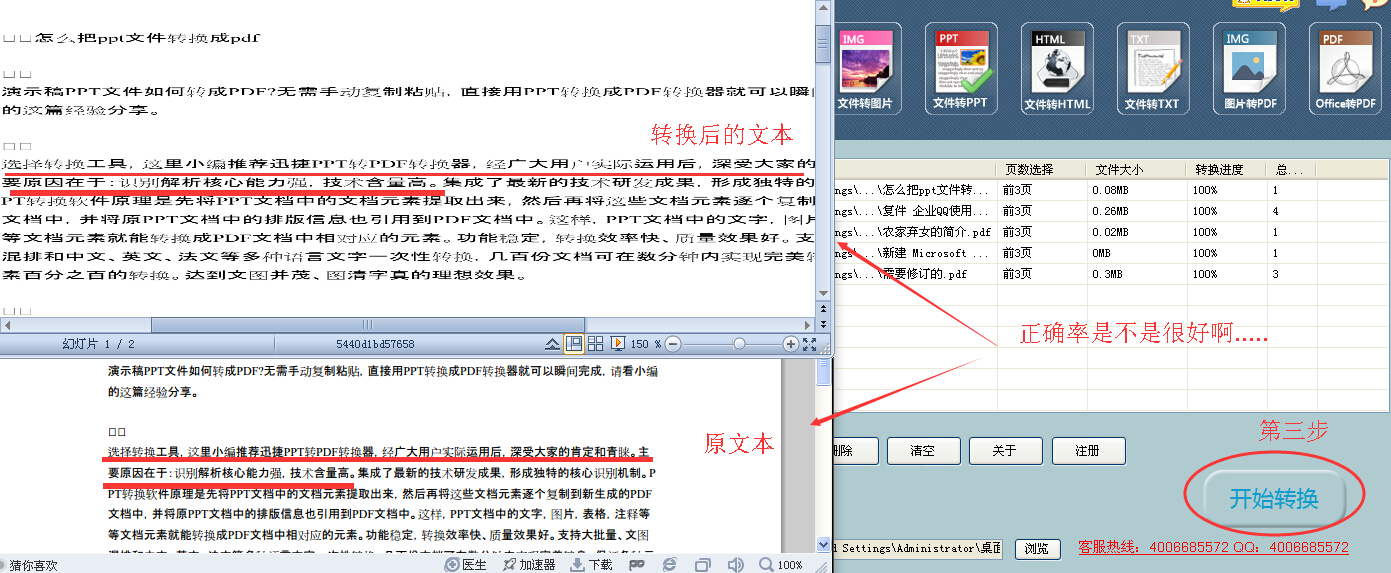This screenshot has width=1391, height=573.
Task: Click the upward arrow icon beside view buttons
Action: pos(552,344)
